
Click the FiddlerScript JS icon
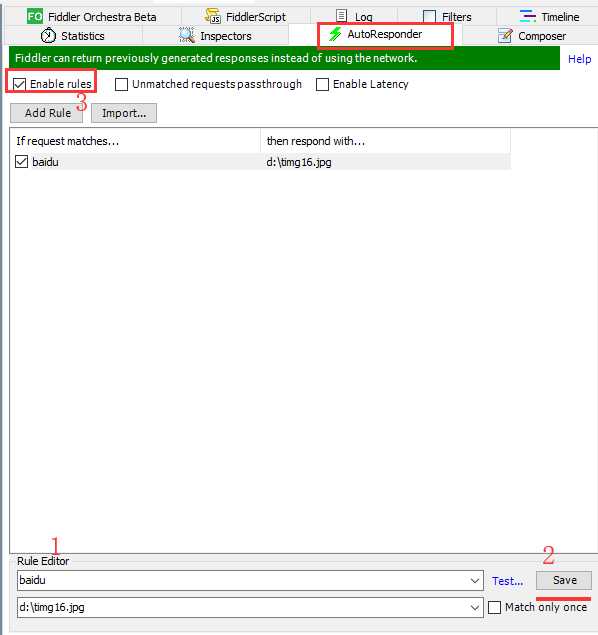(213, 16)
